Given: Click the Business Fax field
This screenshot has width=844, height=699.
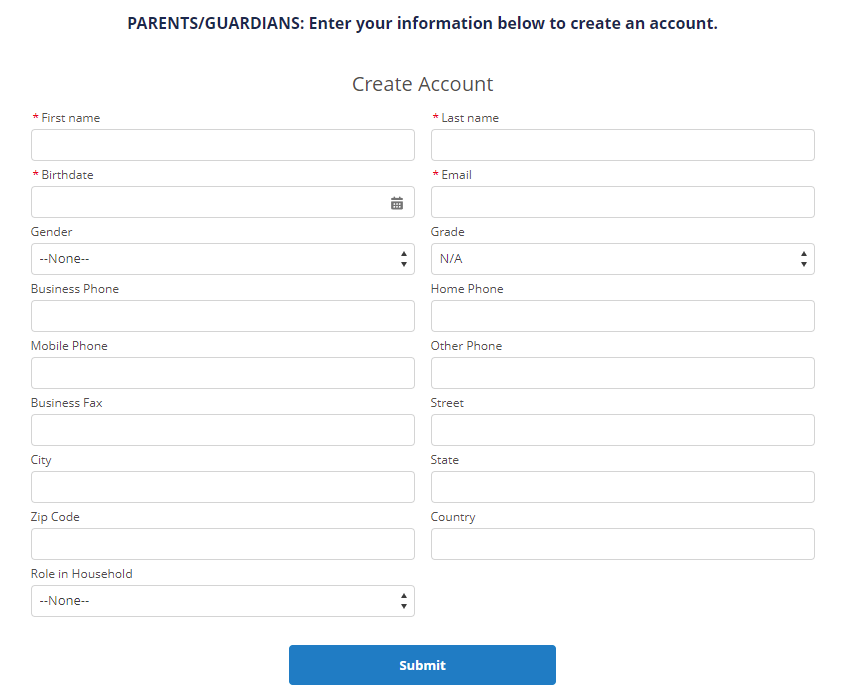Looking at the screenshot, I should point(222,430).
